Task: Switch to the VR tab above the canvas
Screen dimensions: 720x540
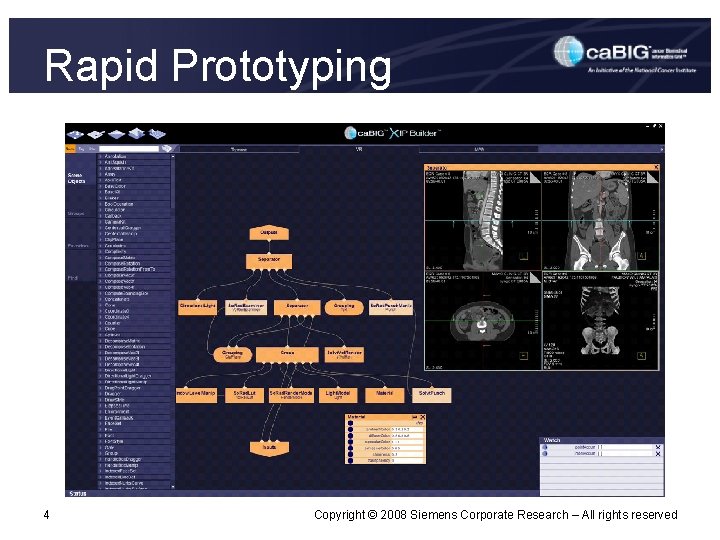Action: coord(359,149)
